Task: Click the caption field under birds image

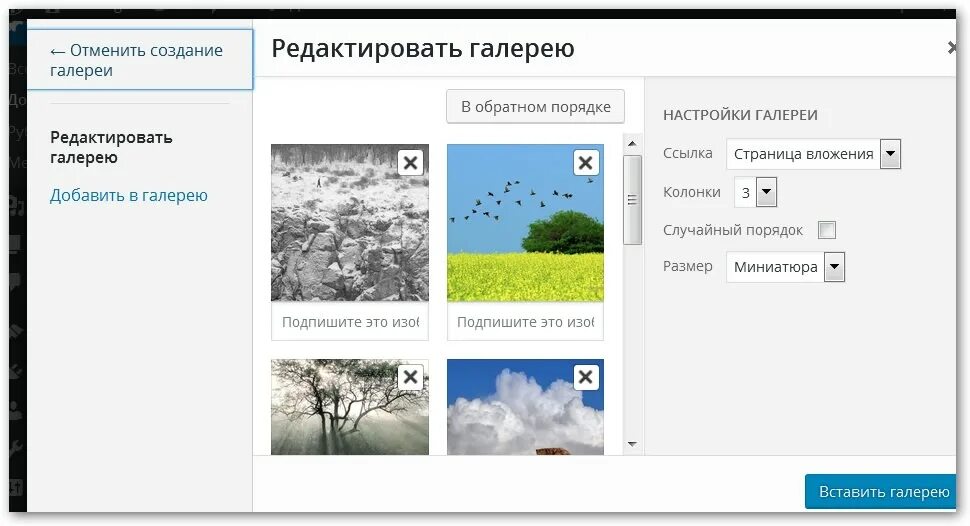Action: 525,322
